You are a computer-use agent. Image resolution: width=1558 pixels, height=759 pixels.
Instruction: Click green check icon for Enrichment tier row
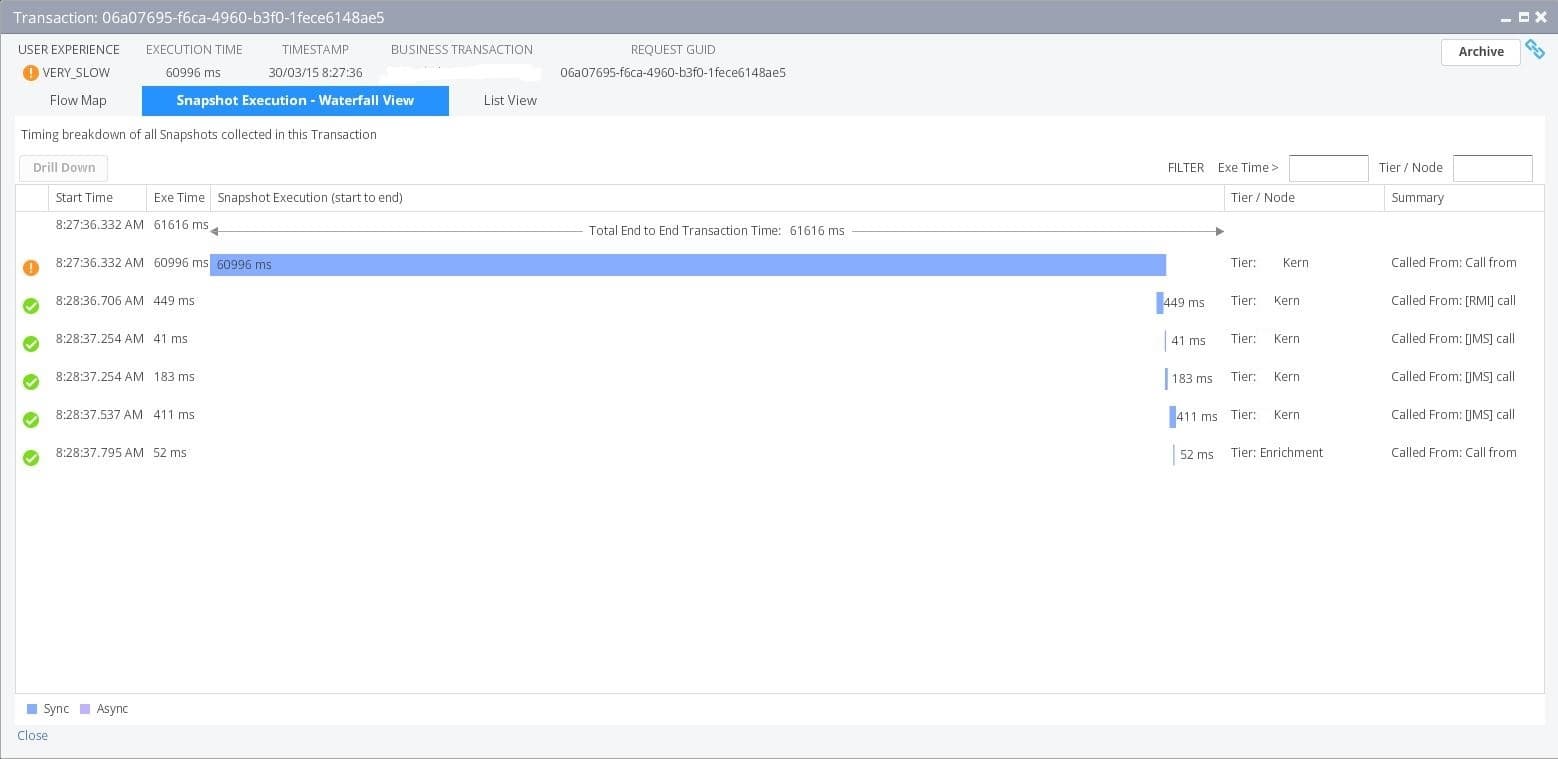[x=31, y=458]
